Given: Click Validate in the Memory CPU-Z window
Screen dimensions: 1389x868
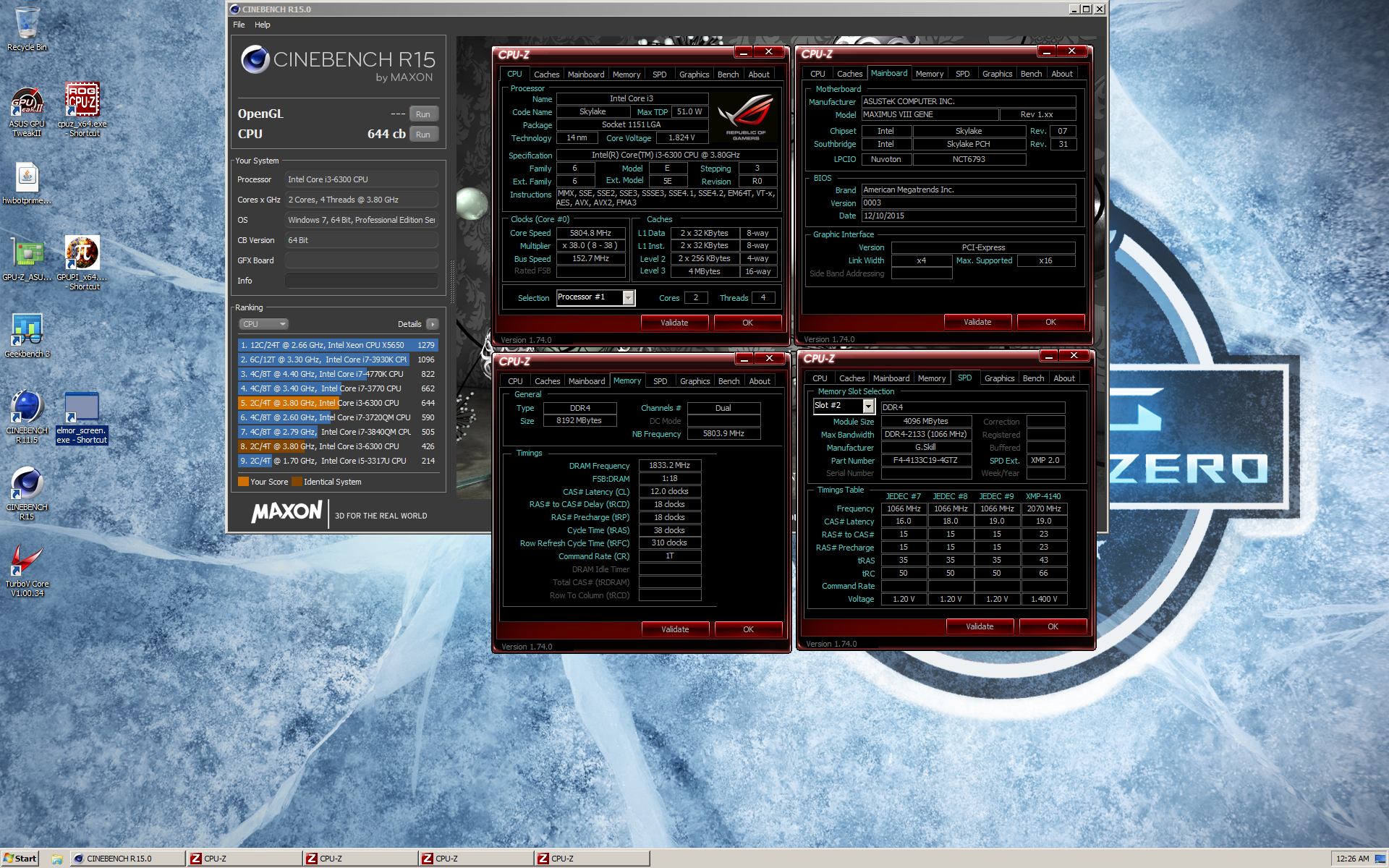Looking at the screenshot, I should pos(675,629).
